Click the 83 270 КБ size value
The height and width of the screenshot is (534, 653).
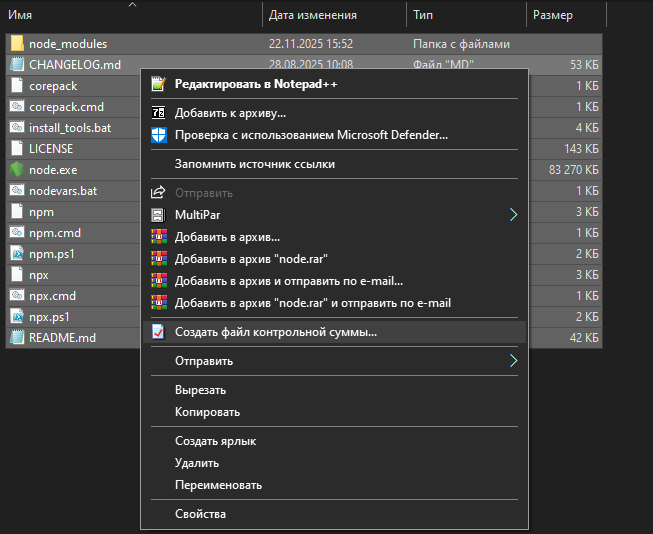coord(573,170)
